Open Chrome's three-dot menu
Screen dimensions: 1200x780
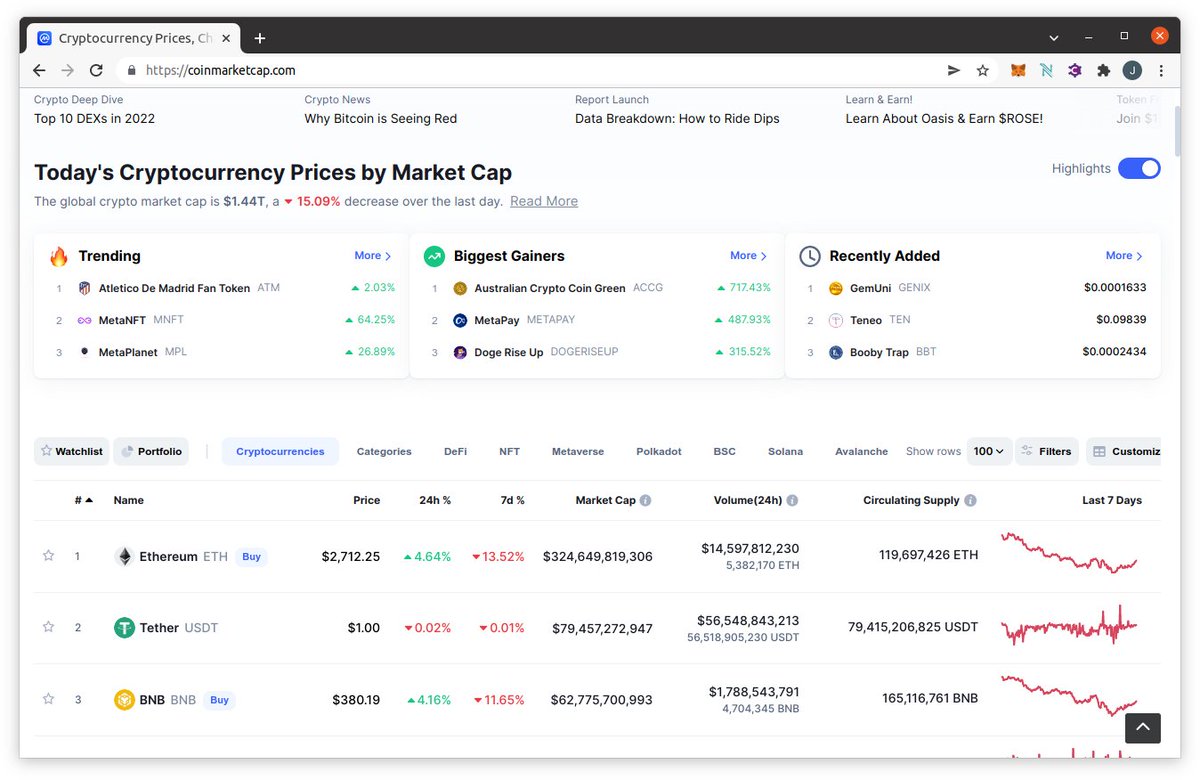[x=1161, y=70]
